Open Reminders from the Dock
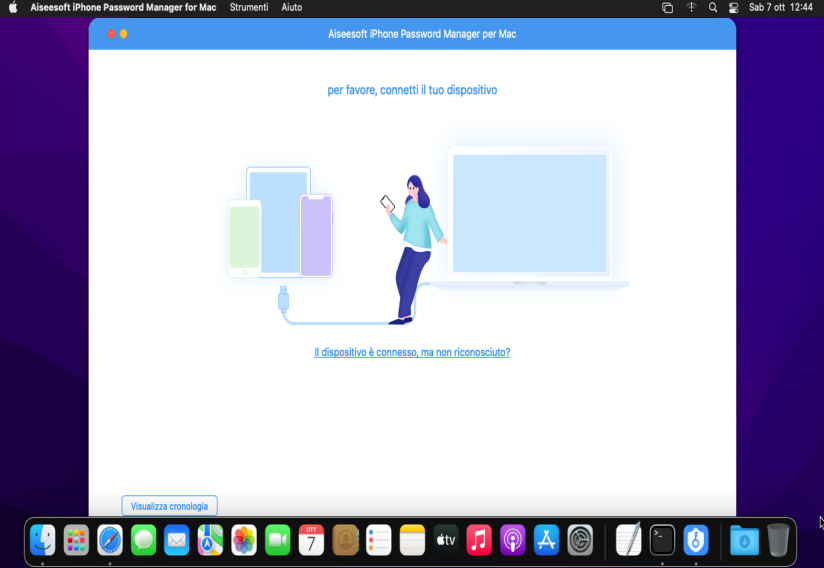Viewport: 824px width, 568px height. click(x=378, y=540)
